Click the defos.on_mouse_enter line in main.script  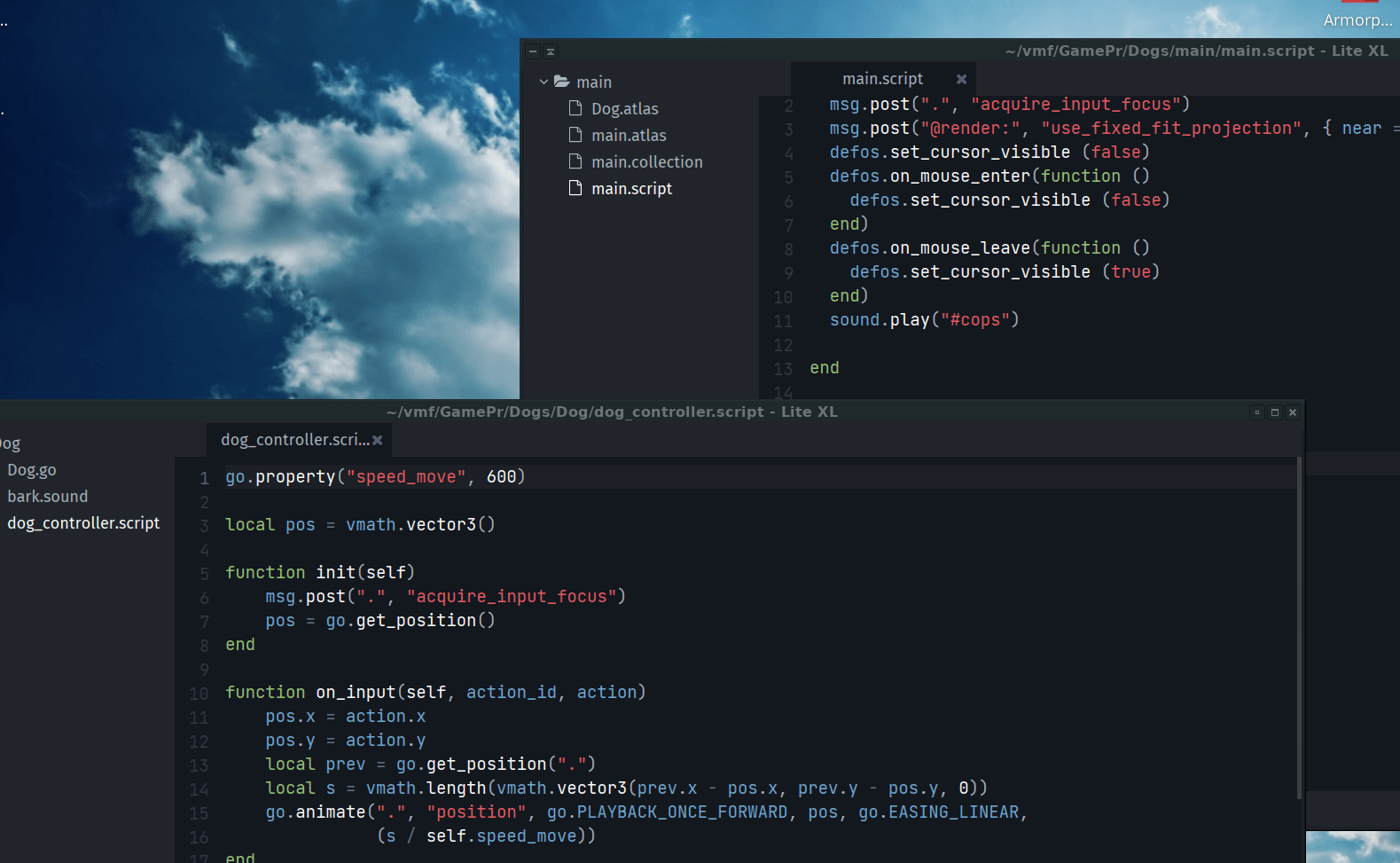click(x=989, y=177)
